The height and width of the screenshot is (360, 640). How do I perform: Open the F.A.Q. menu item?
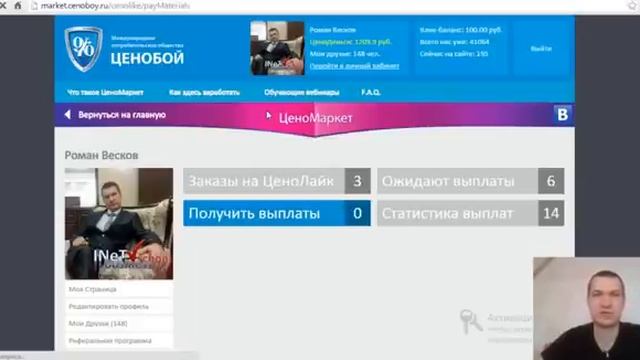click(x=371, y=92)
